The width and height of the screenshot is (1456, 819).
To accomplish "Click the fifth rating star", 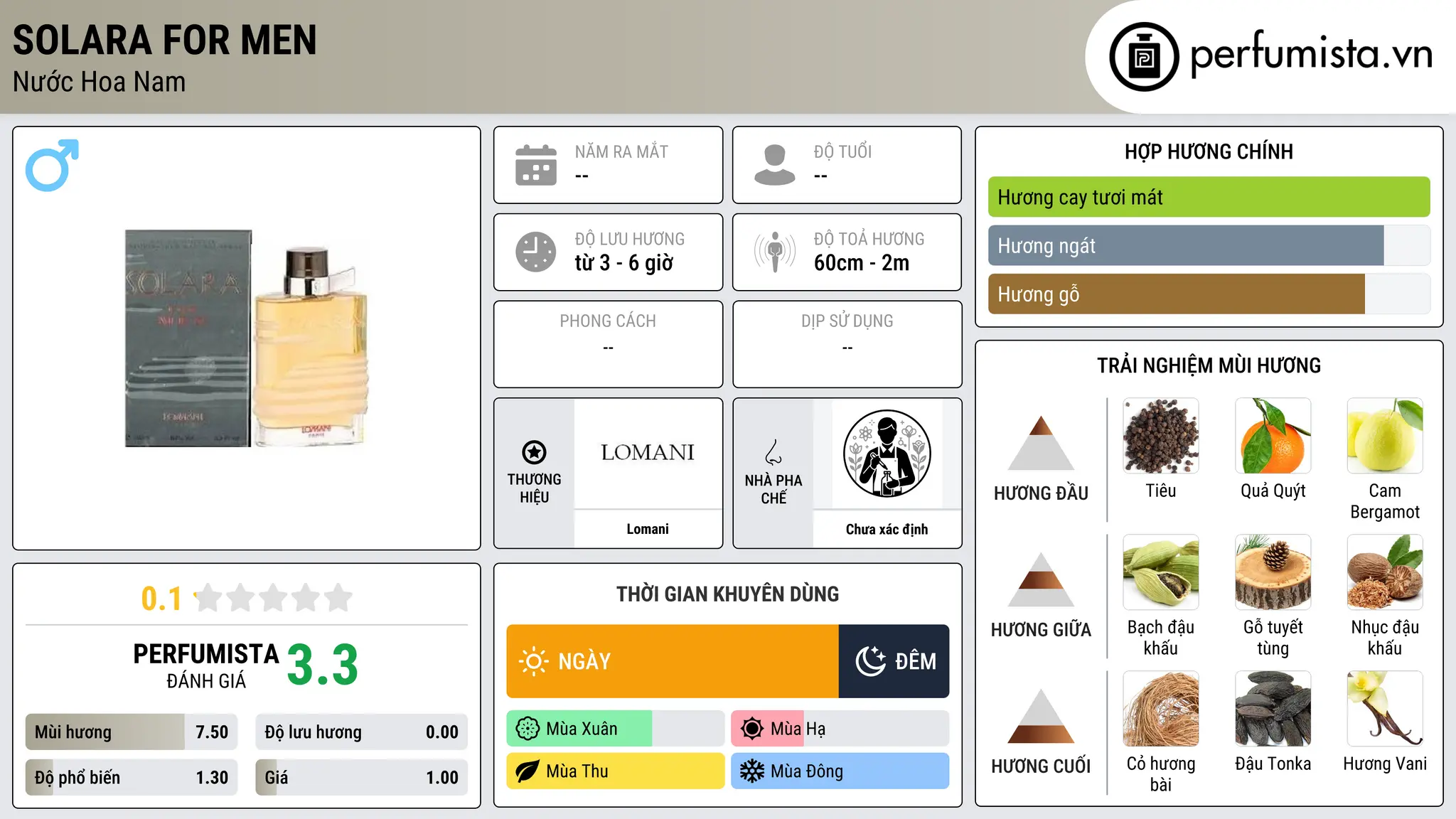I will pos(338,598).
